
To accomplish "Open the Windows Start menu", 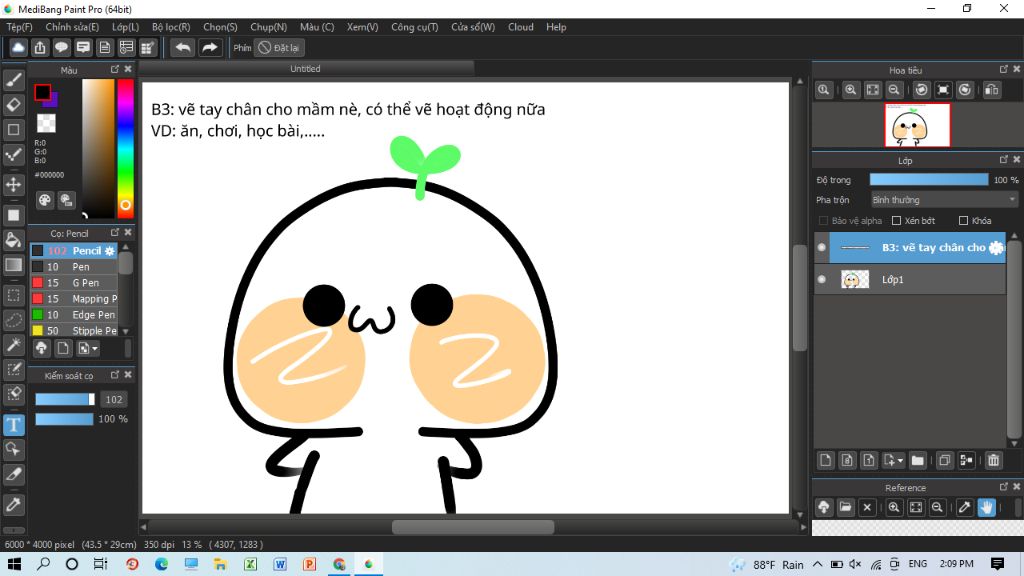I will pos(14,564).
